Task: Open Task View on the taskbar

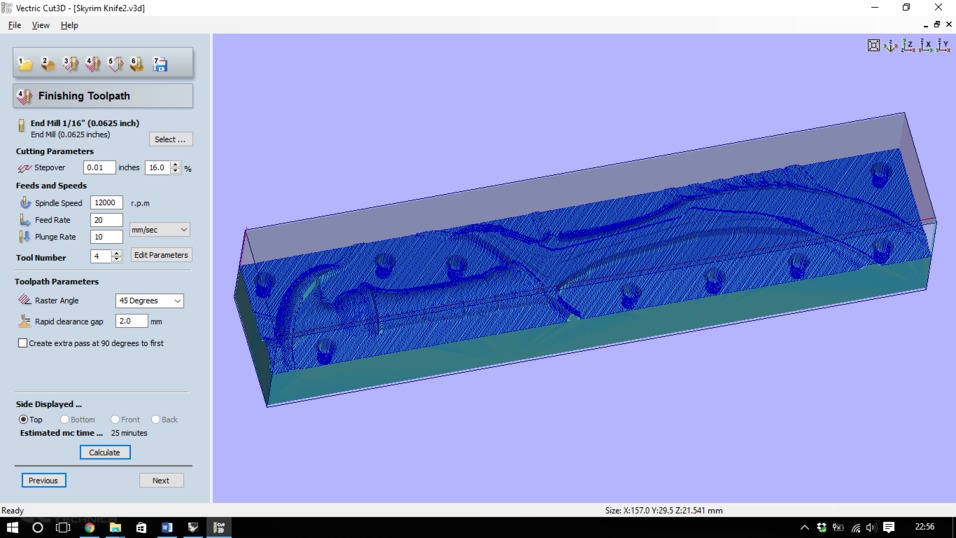Action: pos(63,528)
